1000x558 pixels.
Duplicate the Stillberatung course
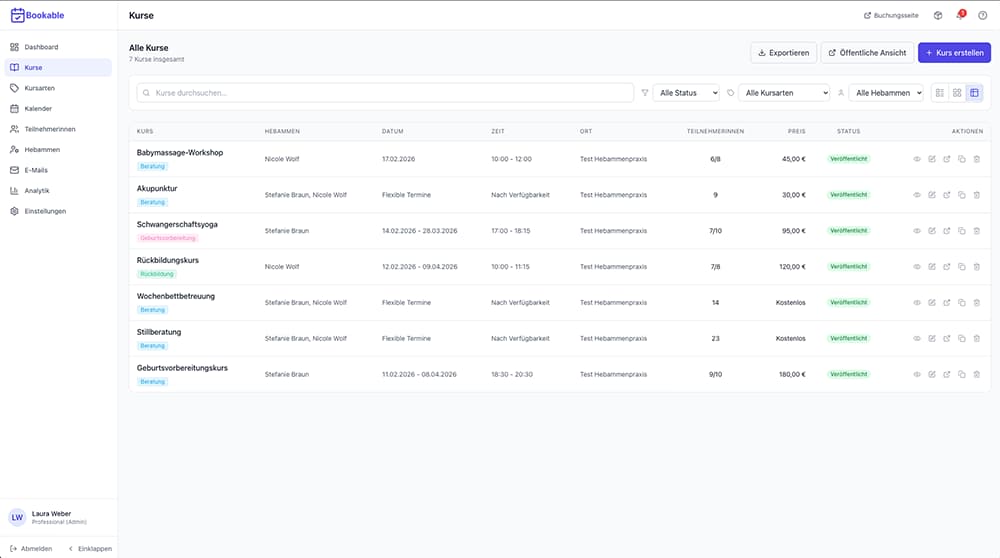pyautogui.click(x=962, y=339)
